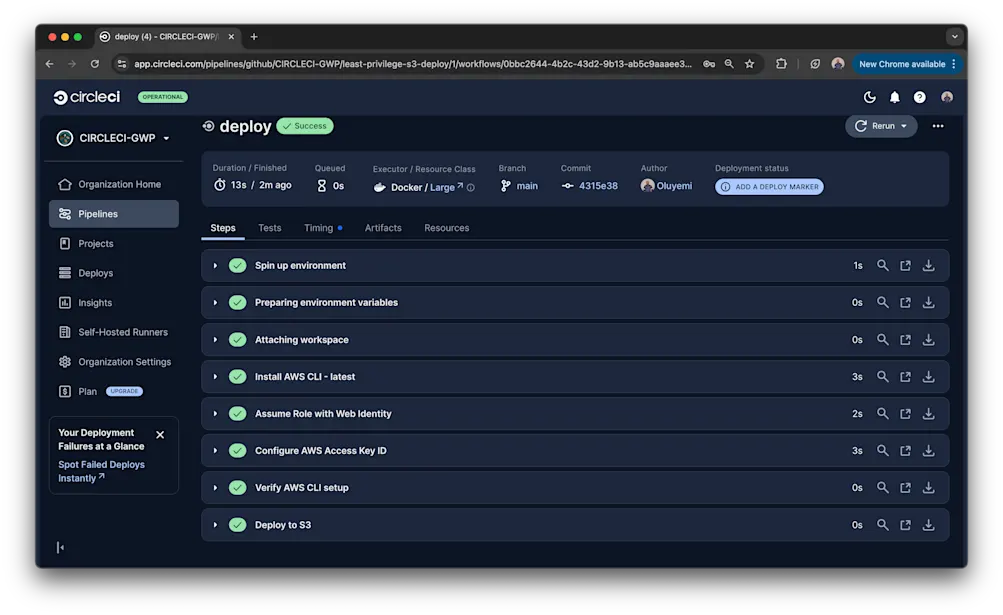
Task: Switch to the Tests tab
Action: pos(269,228)
